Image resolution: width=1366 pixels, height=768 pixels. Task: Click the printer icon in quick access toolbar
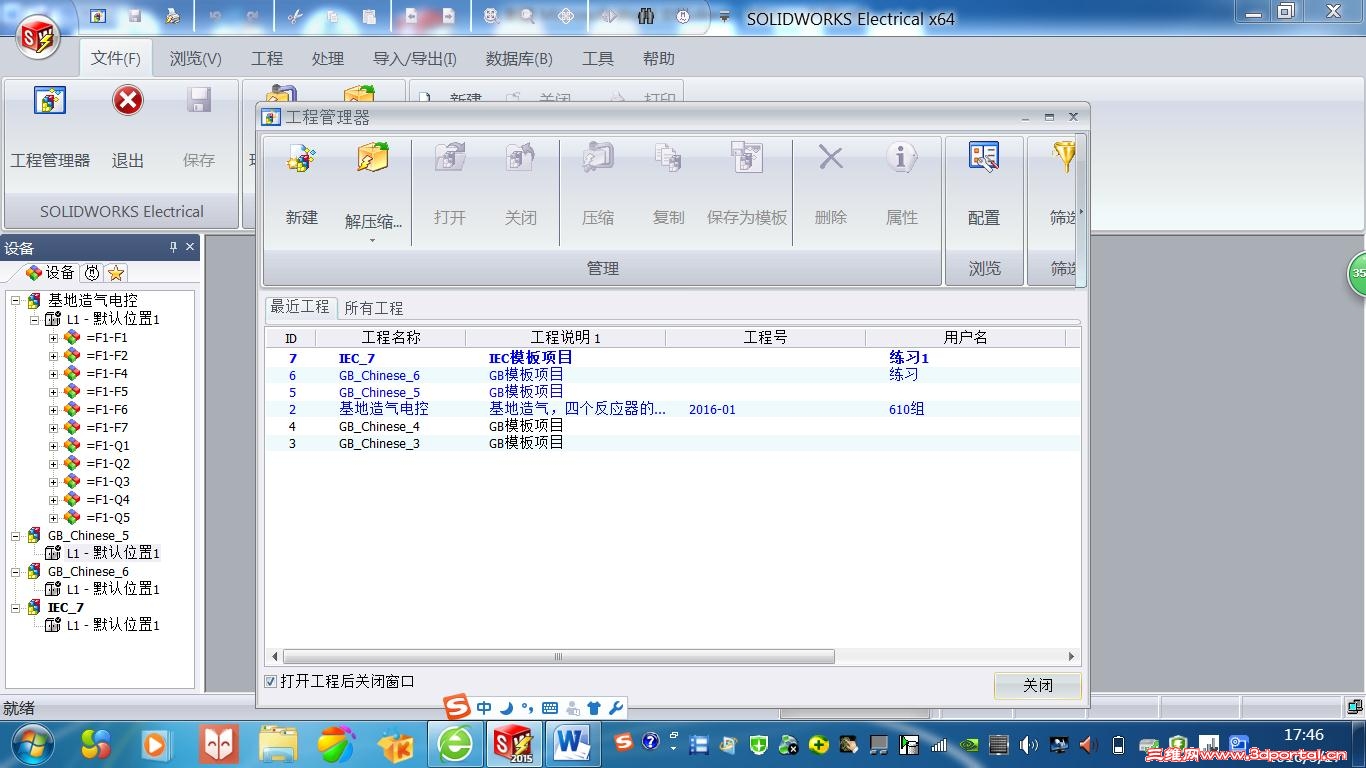pyautogui.click(x=172, y=16)
